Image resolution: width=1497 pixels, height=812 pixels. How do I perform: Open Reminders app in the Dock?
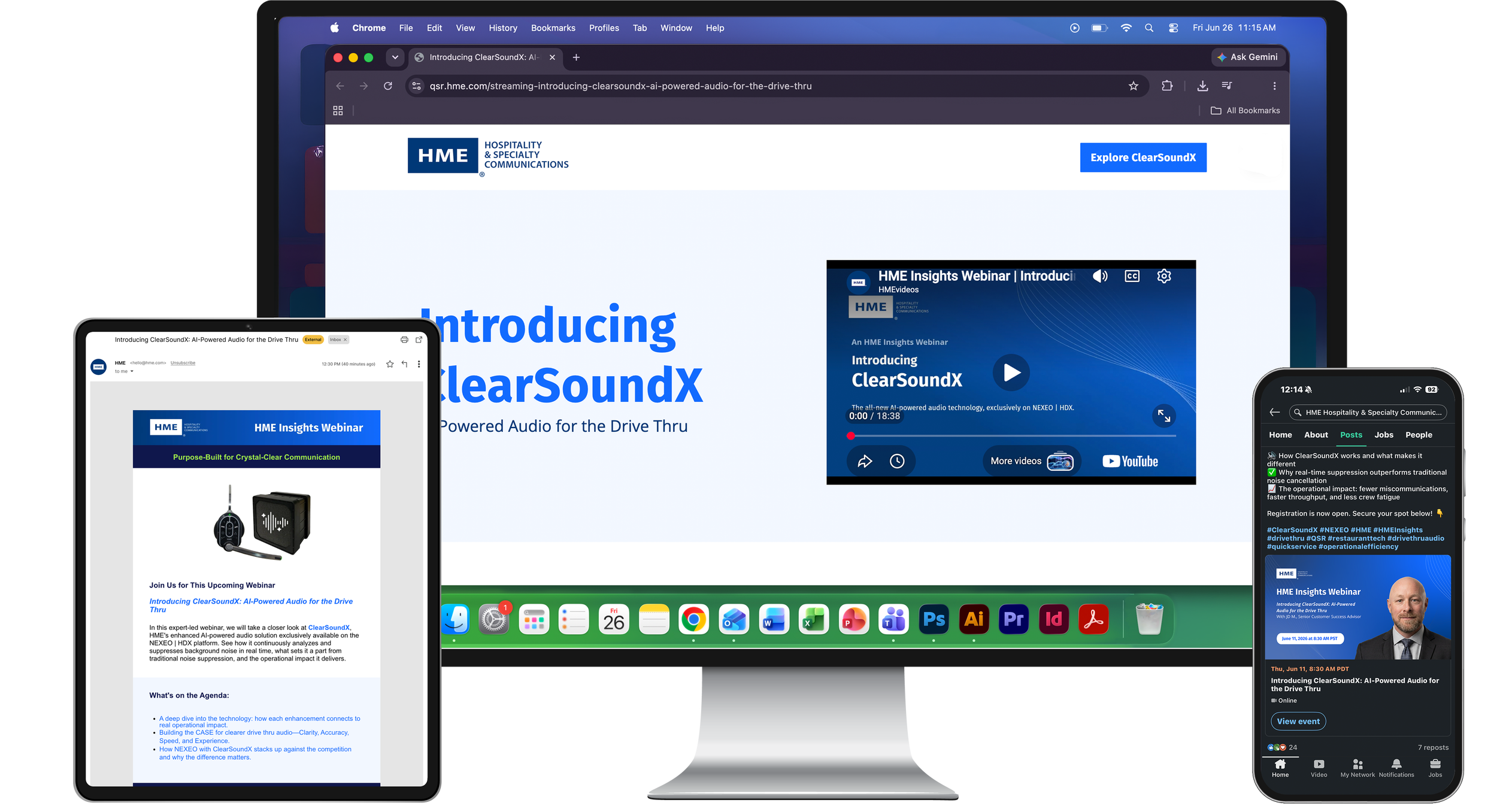tap(574, 619)
